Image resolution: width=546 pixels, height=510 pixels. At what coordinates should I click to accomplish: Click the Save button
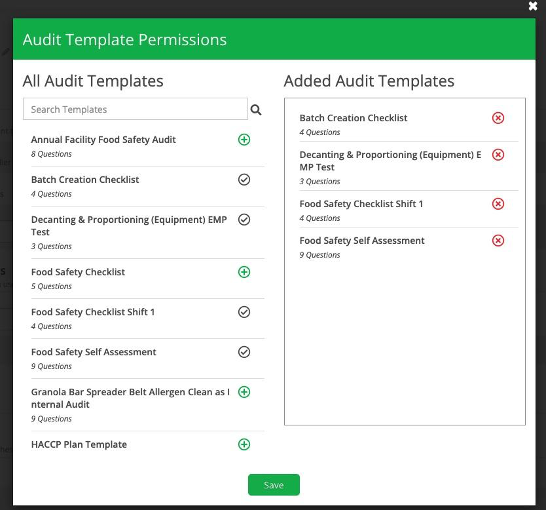(274, 485)
